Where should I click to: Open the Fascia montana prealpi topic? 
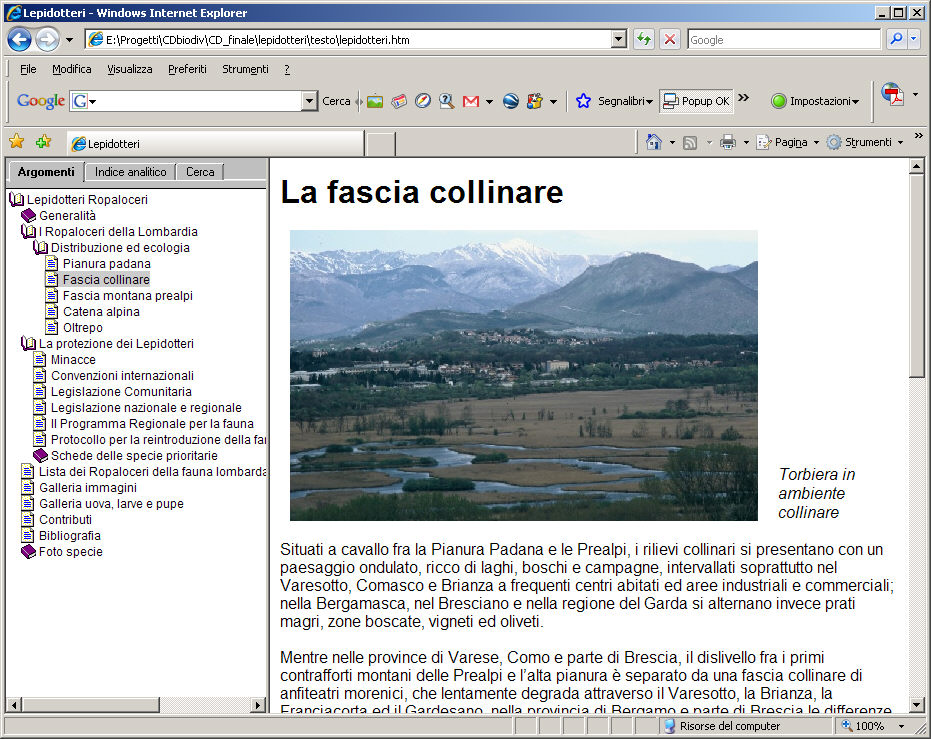(128, 296)
